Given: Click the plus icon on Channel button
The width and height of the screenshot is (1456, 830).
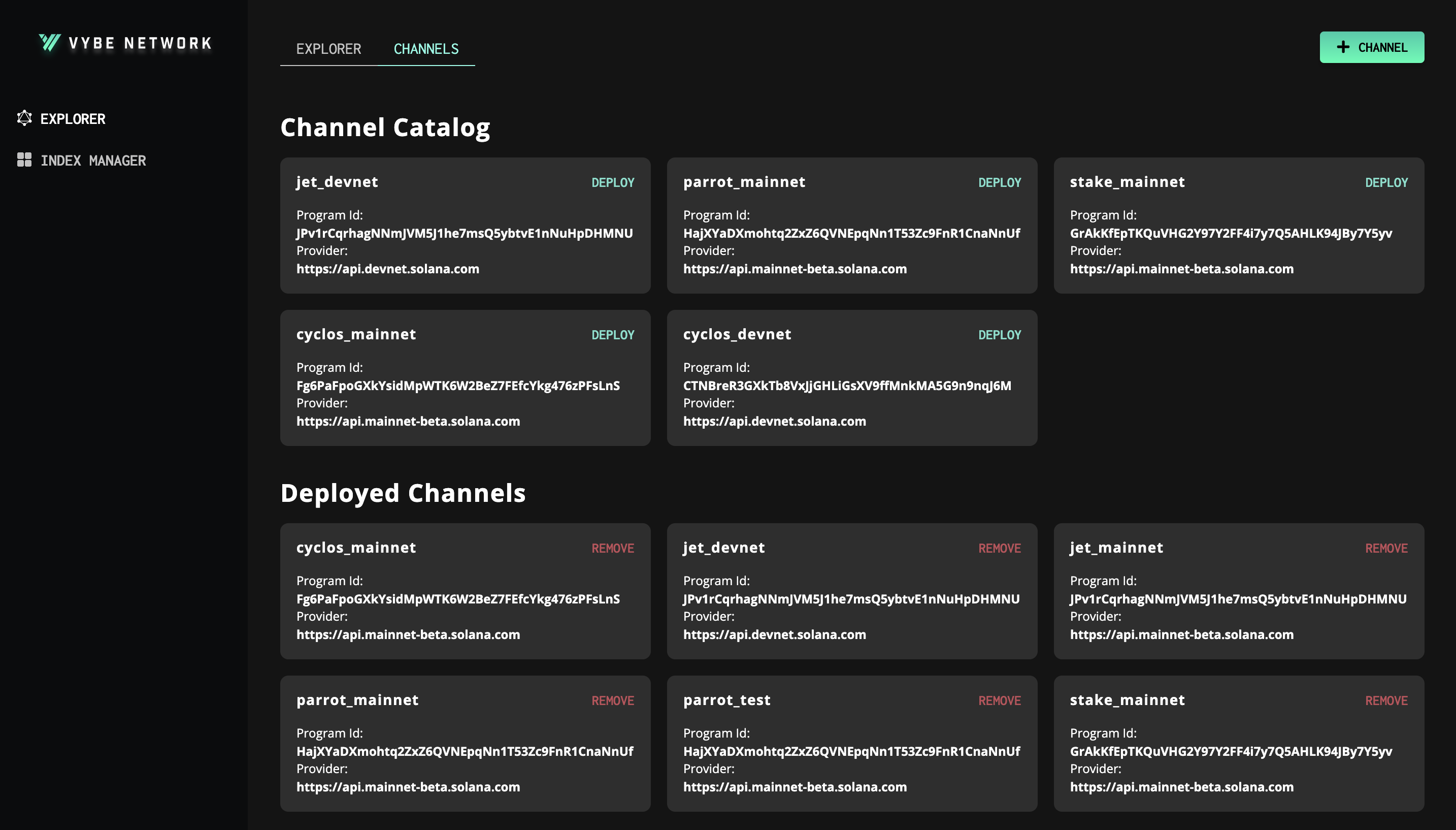Looking at the screenshot, I should point(1343,47).
